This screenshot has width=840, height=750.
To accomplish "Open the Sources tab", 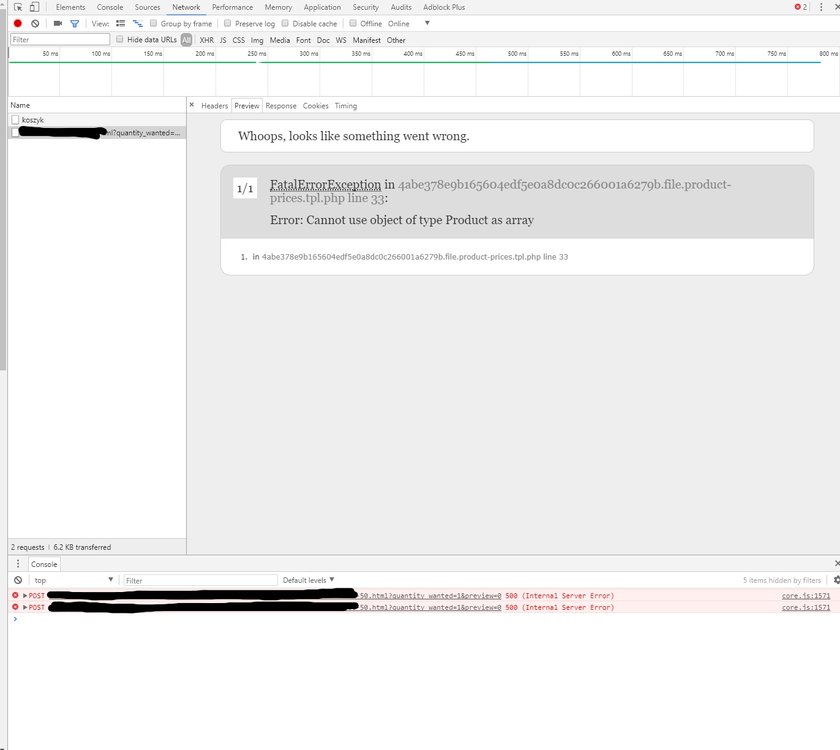I will 147,7.
